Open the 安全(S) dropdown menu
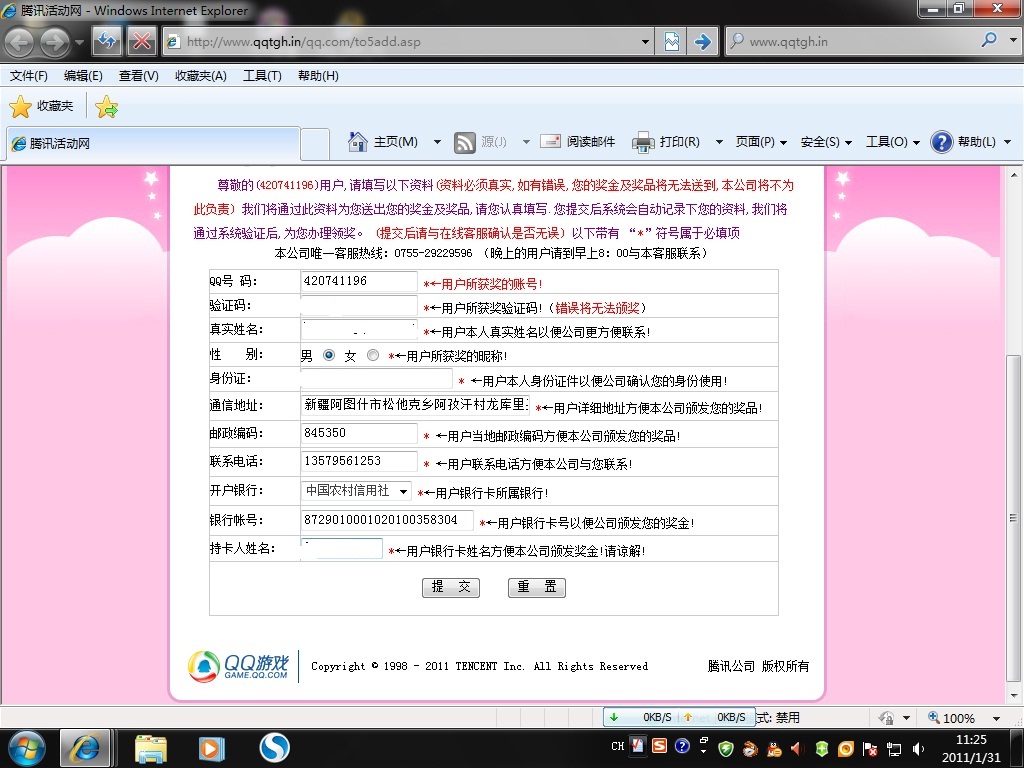The image size is (1024, 768). coord(826,142)
